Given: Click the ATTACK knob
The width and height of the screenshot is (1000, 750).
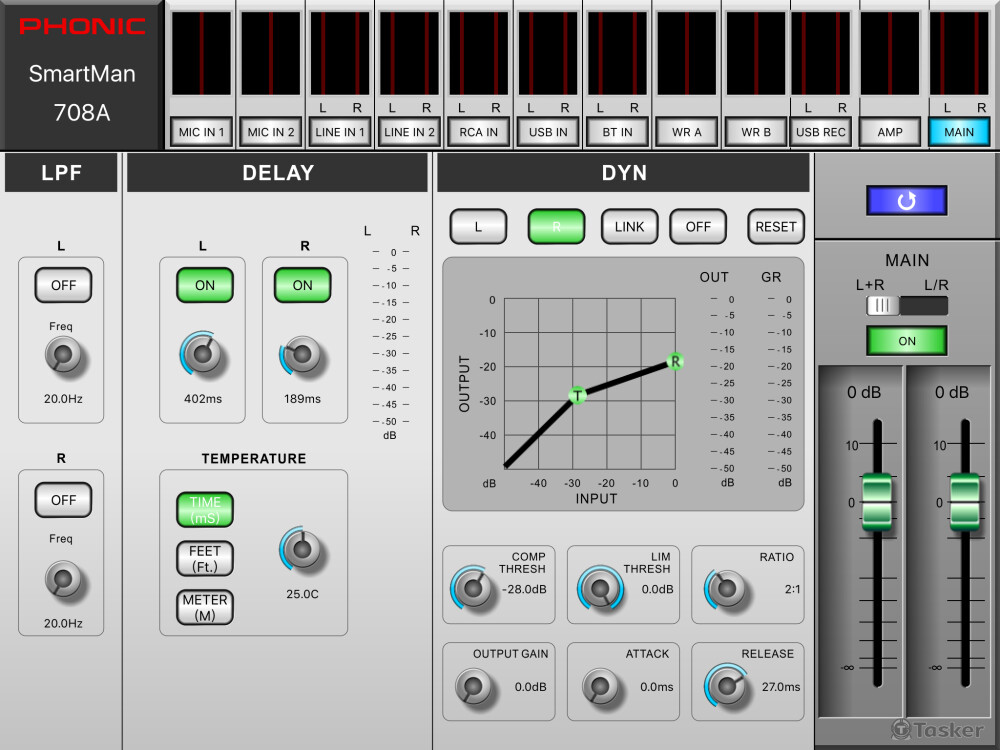Looking at the screenshot, I should click(x=600, y=687).
